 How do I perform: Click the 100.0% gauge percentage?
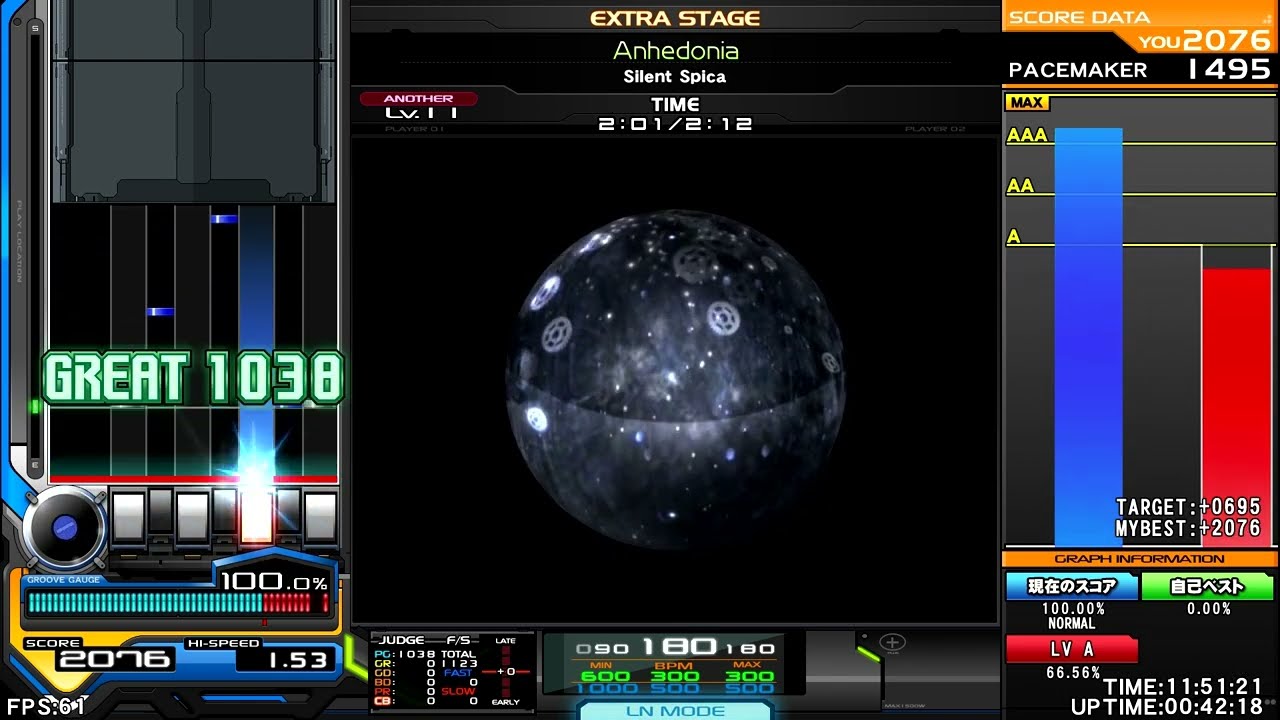(x=274, y=581)
